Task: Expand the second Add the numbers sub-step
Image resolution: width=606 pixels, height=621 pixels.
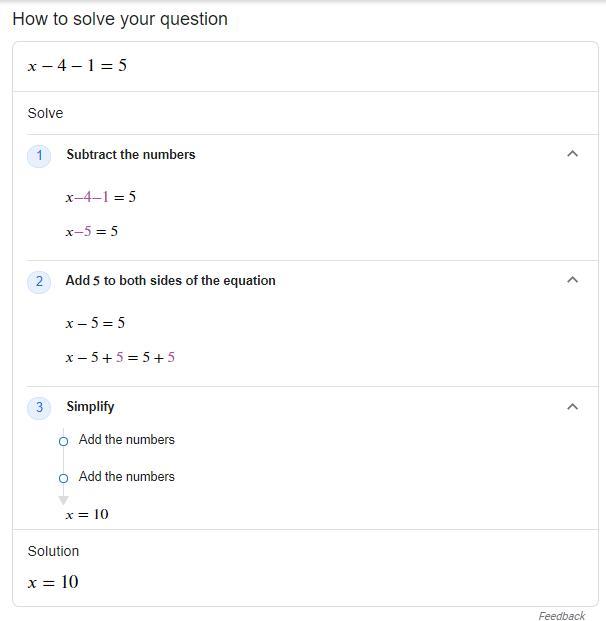Action: [126, 477]
